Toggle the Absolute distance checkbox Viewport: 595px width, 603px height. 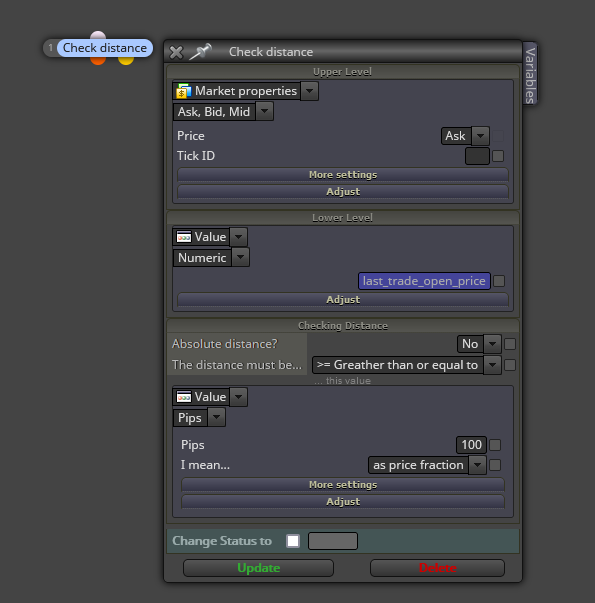[x=510, y=344]
